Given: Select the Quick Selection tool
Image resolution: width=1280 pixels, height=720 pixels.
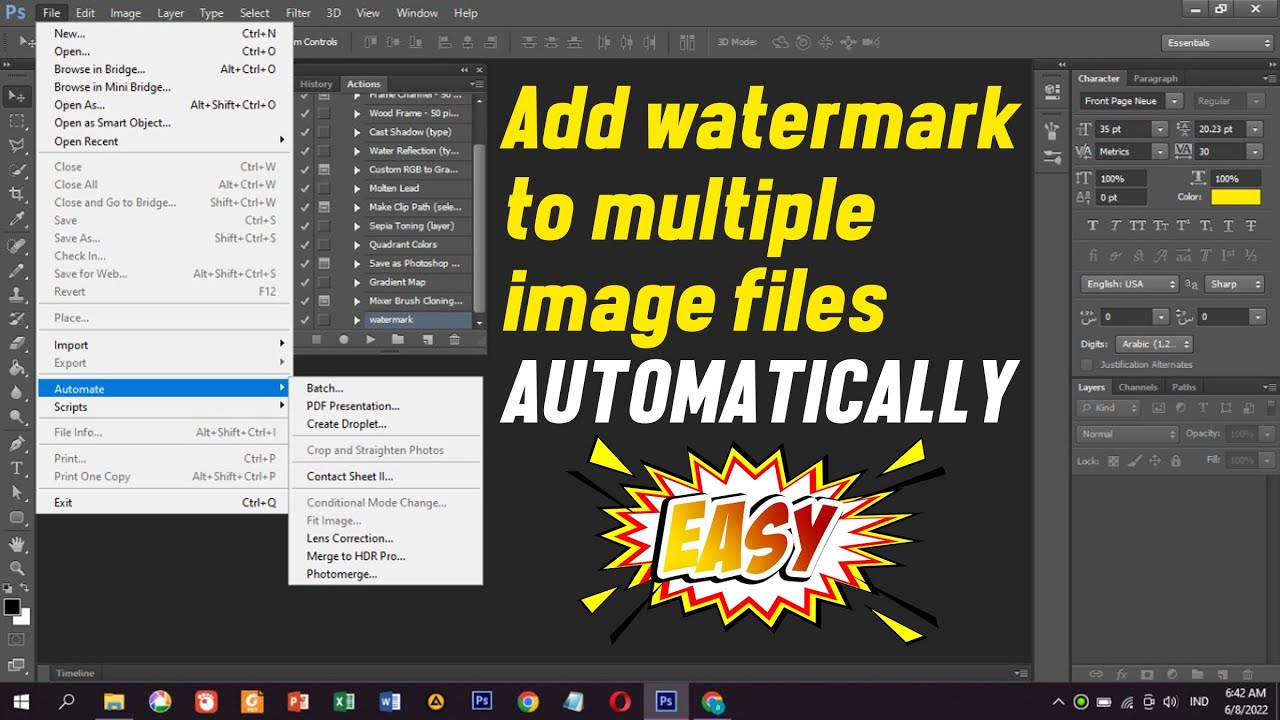Looking at the screenshot, I should 17,171.
